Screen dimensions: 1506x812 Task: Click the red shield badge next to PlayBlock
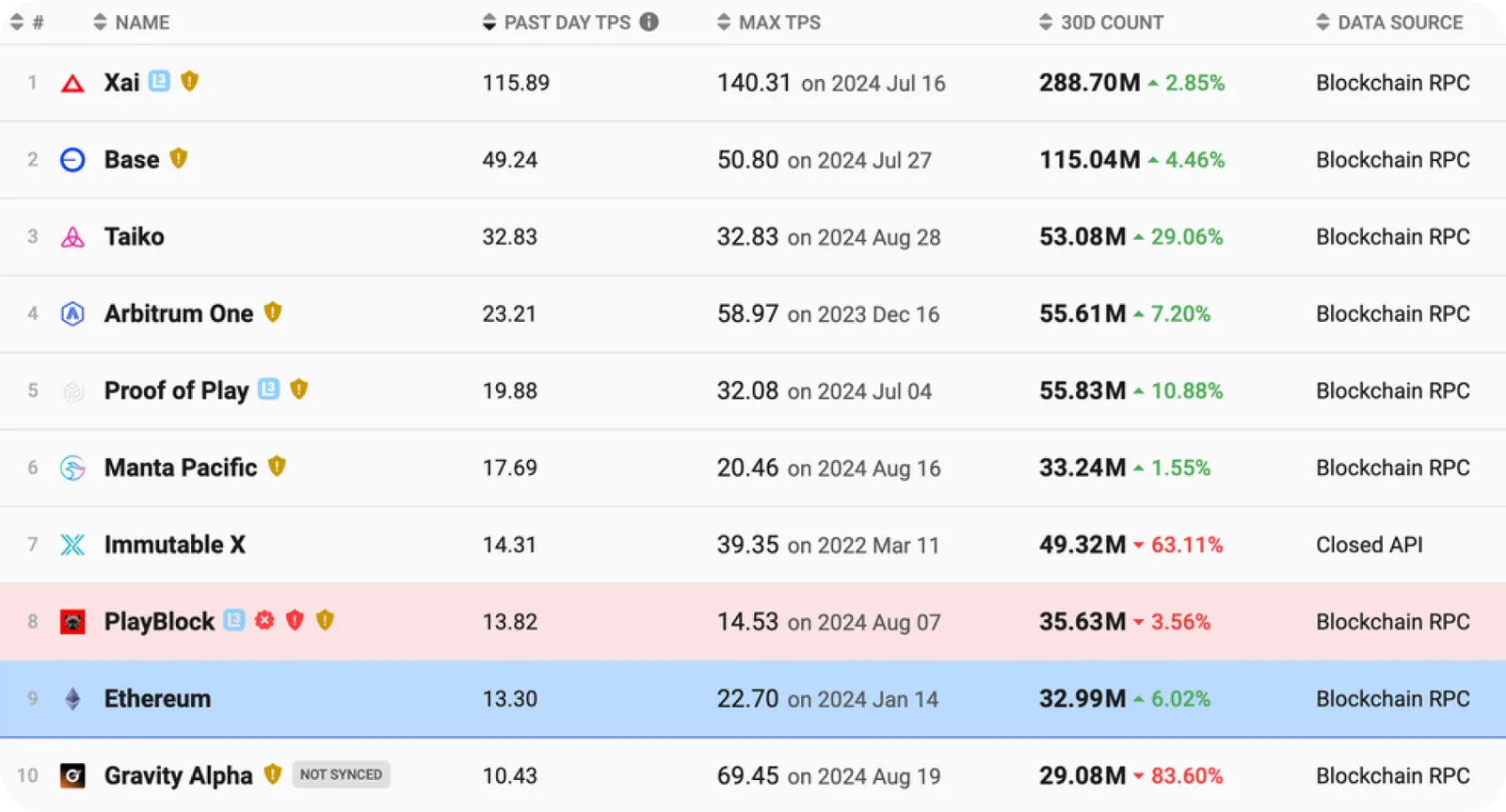295,620
